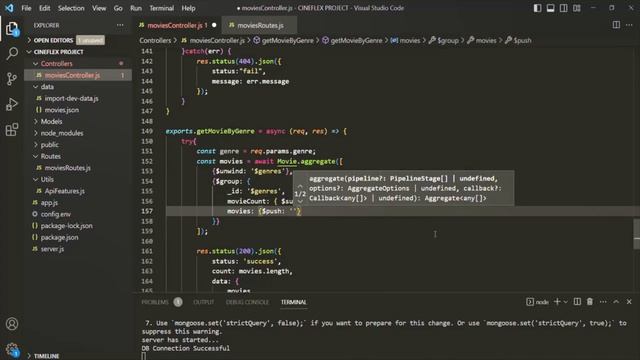The width and height of the screenshot is (640, 360).
Task: Maximize the panel with up chevron
Action: pyautogui.click(x=616, y=302)
